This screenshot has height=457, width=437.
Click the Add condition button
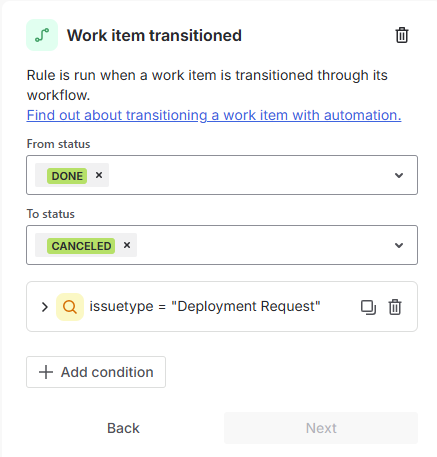tap(96, 372)
